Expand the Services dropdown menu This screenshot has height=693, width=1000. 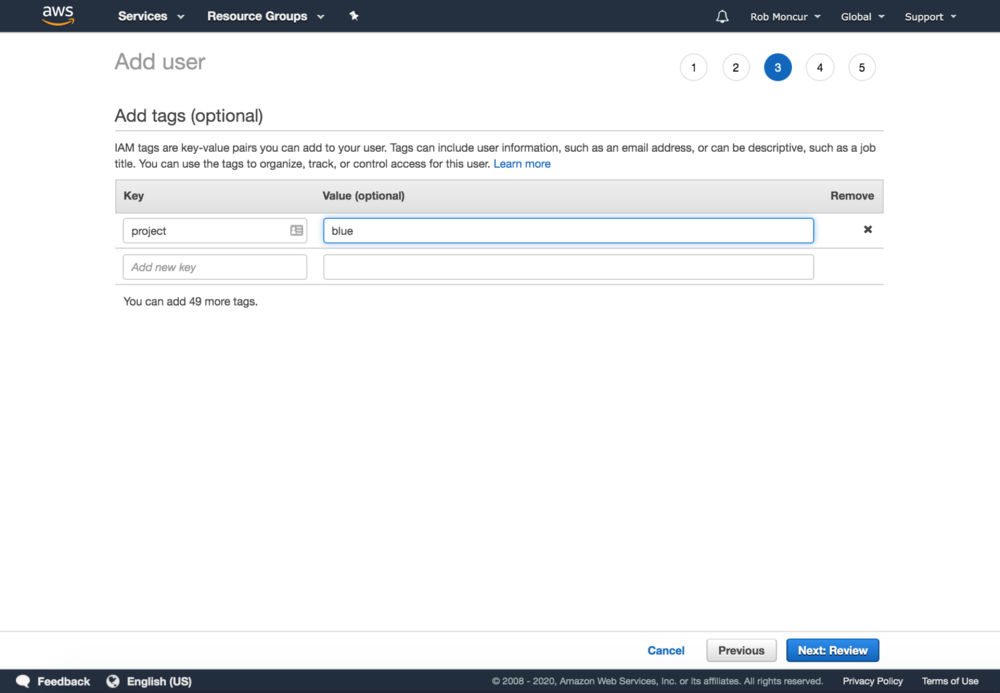point(151,17)
